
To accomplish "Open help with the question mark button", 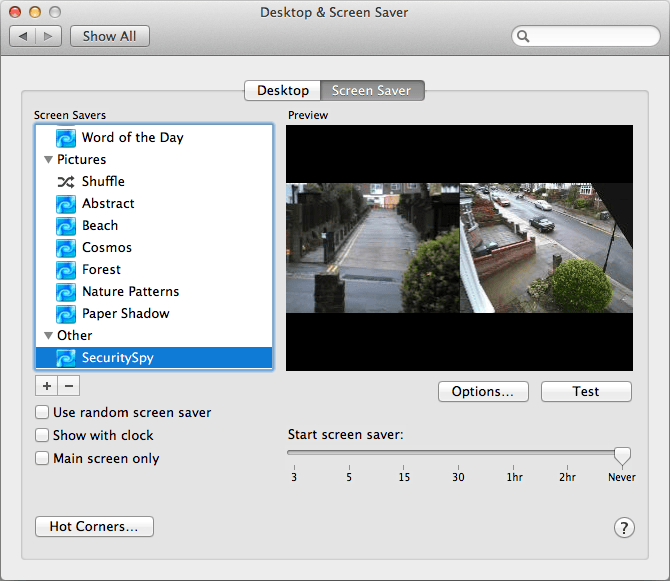I will point(624,528).
